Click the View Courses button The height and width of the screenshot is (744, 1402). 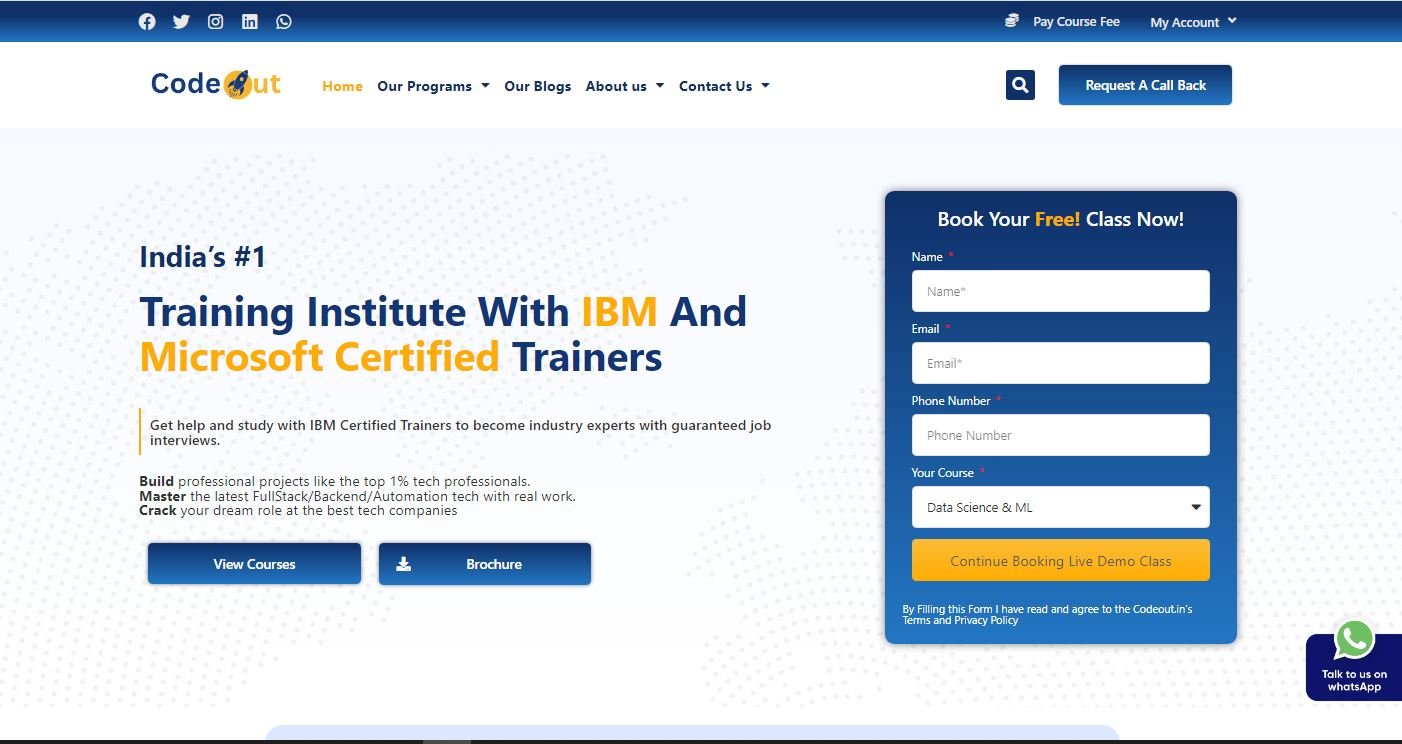click(254, 564)
